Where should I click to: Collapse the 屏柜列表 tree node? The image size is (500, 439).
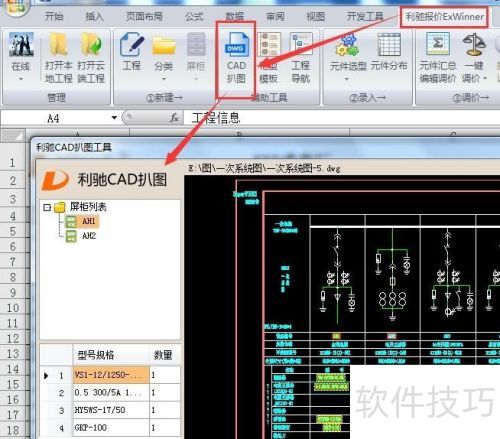[47, 207]
